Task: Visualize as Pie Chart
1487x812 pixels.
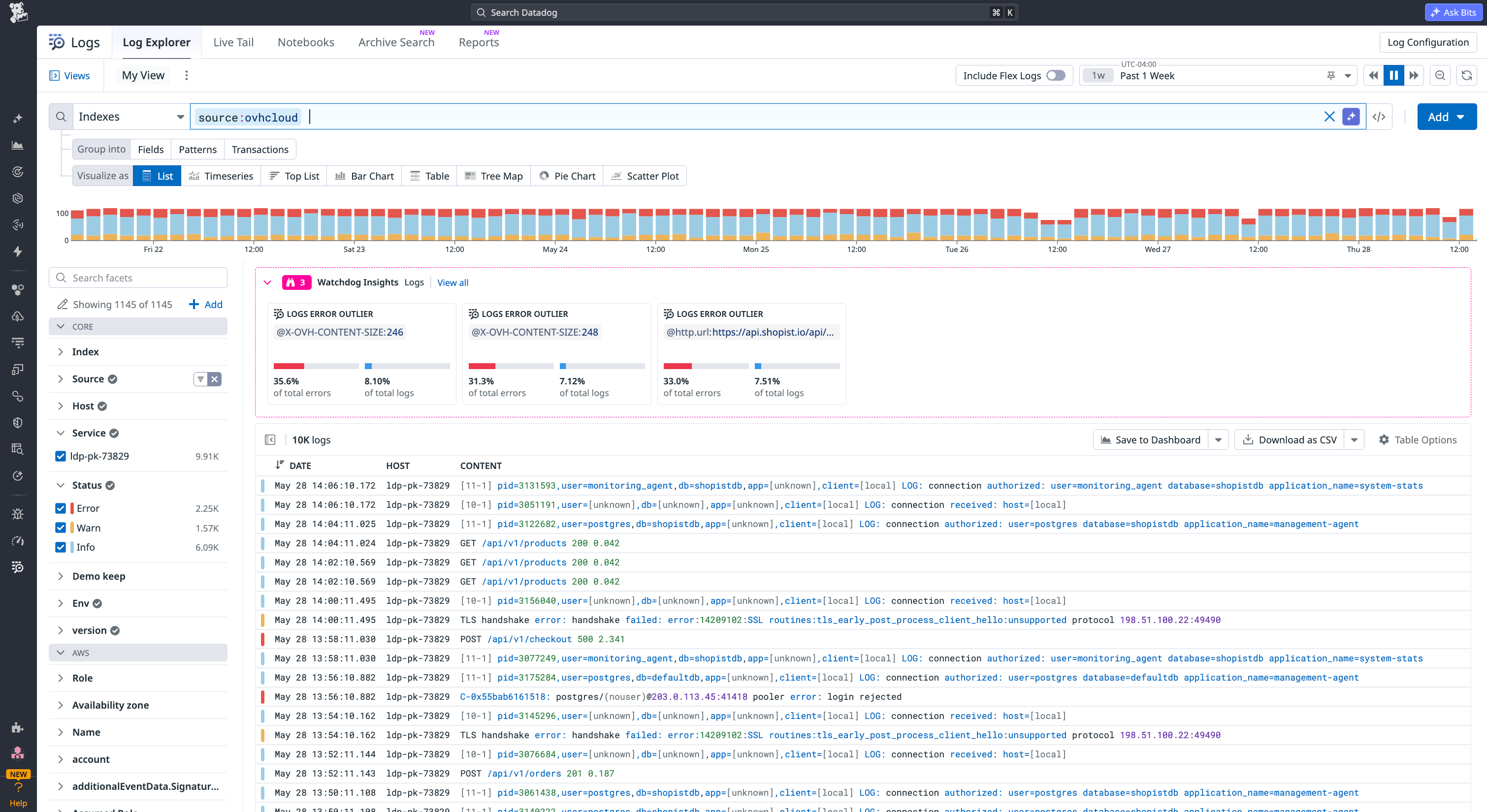Action: (567, 176)
